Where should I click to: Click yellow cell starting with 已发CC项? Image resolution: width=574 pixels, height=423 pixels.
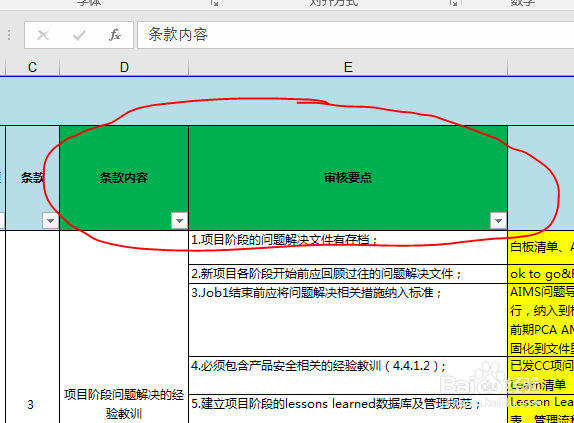click(x=541, y=375)
